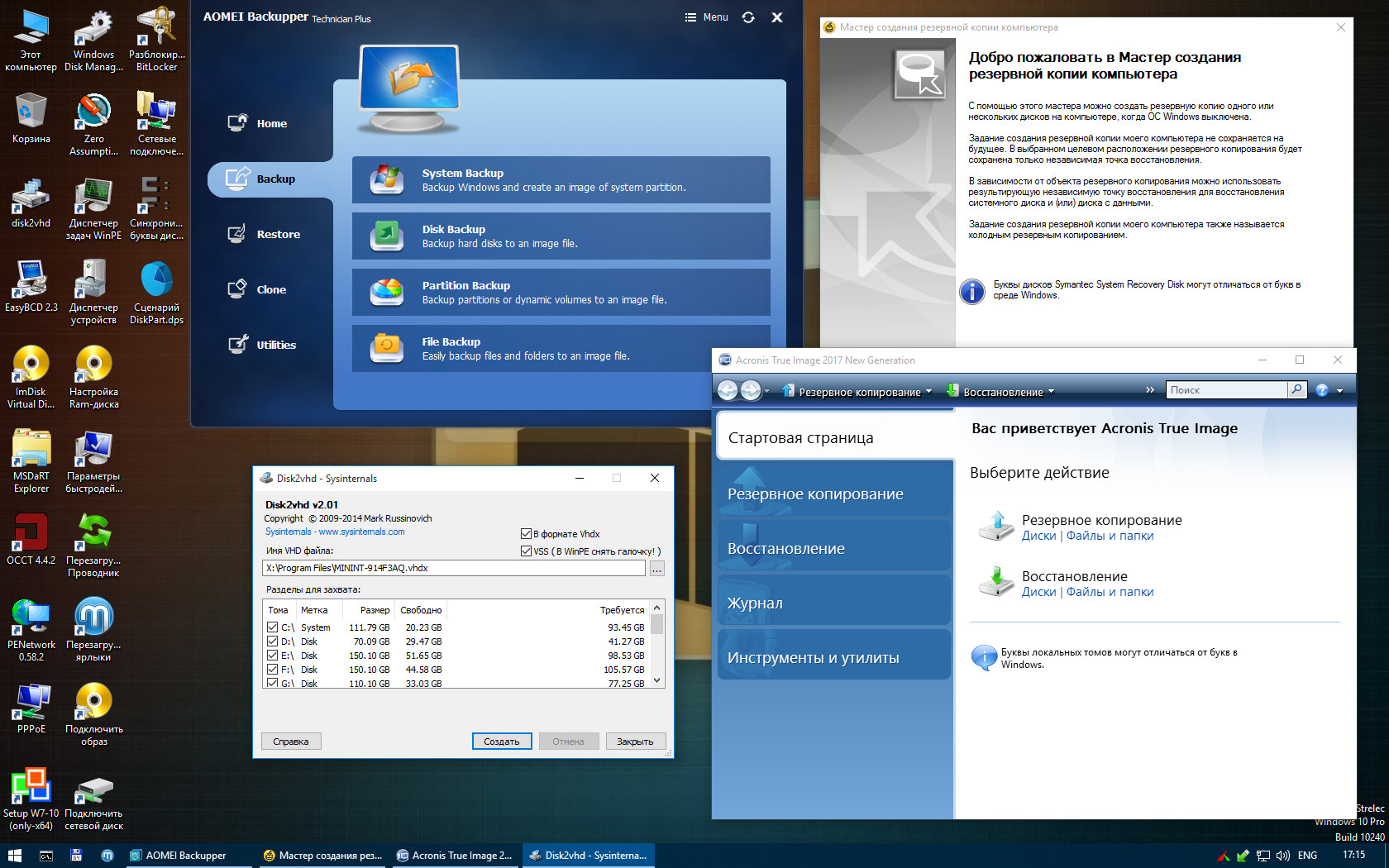Expand the Восстановление toolbar dropdown
Screen dimensions: 1389x868
click(1051, 392)
